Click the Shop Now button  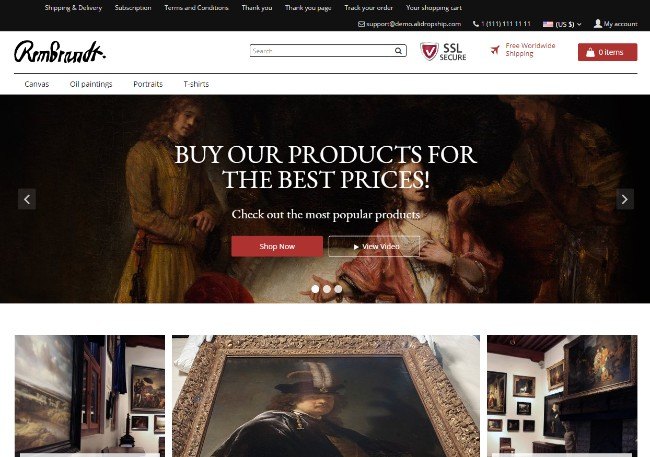click(x=277, y=246)
